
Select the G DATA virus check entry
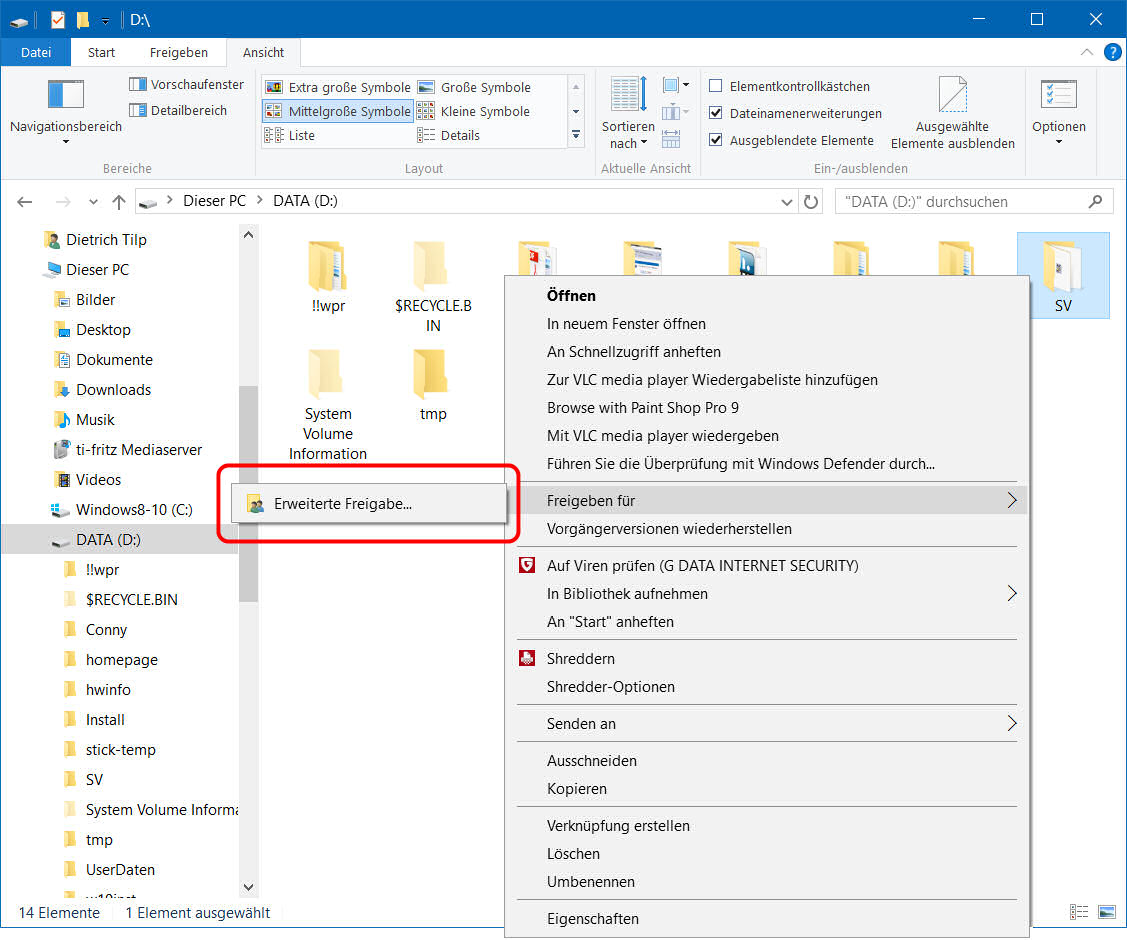point(702,566)
